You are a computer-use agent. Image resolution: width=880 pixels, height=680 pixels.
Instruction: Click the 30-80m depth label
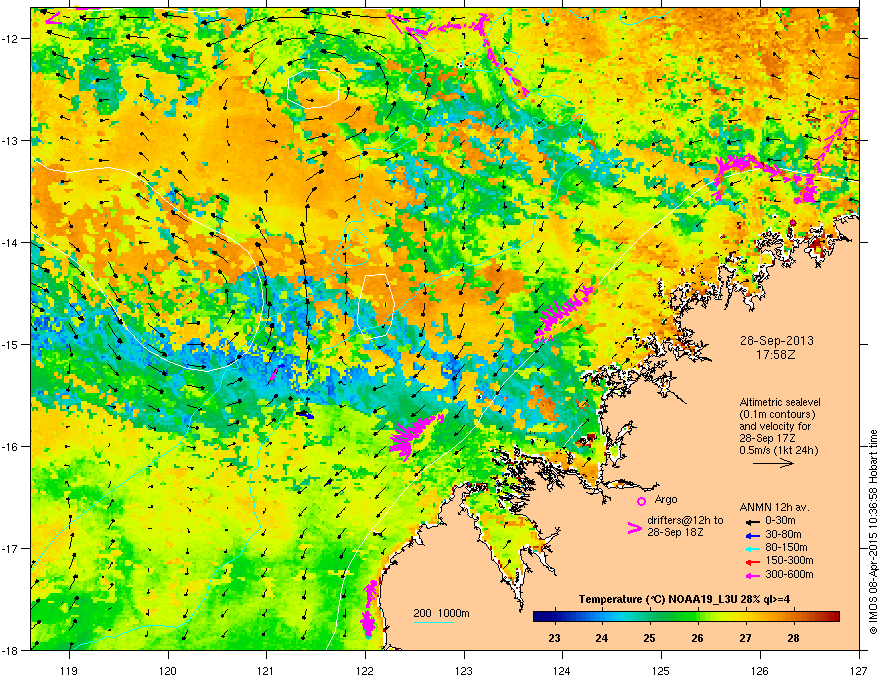[783, 534]
